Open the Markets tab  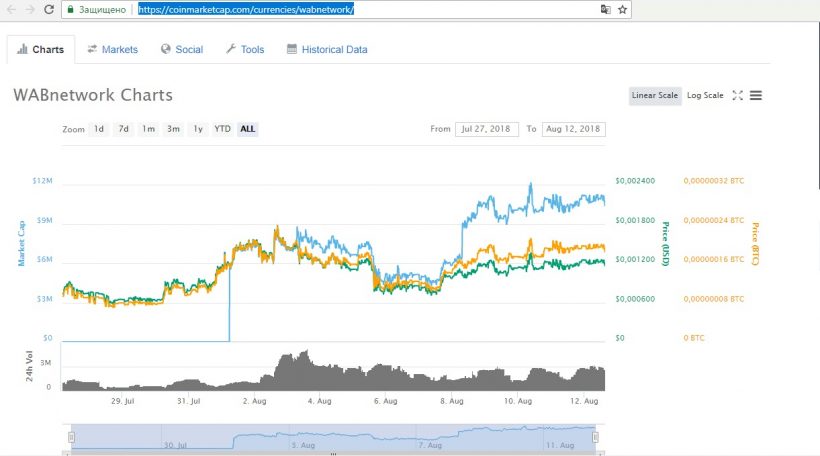pos(112,49)
